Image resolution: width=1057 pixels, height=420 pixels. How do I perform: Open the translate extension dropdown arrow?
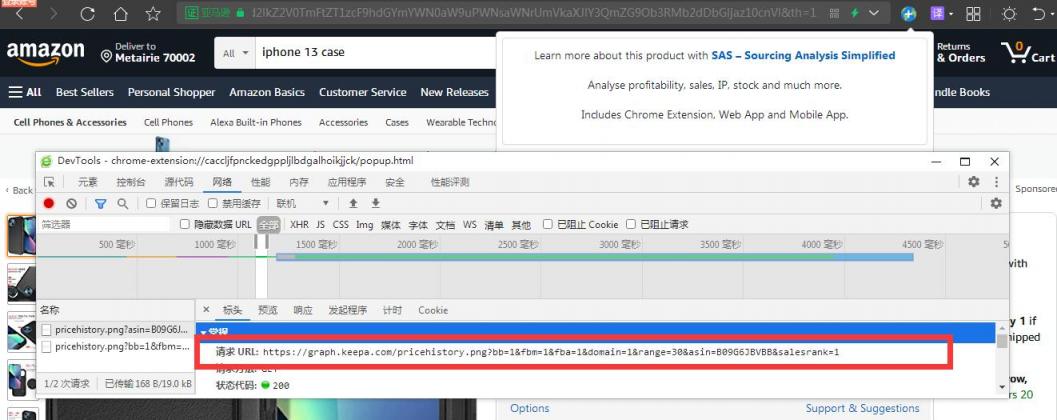[951, 14]
